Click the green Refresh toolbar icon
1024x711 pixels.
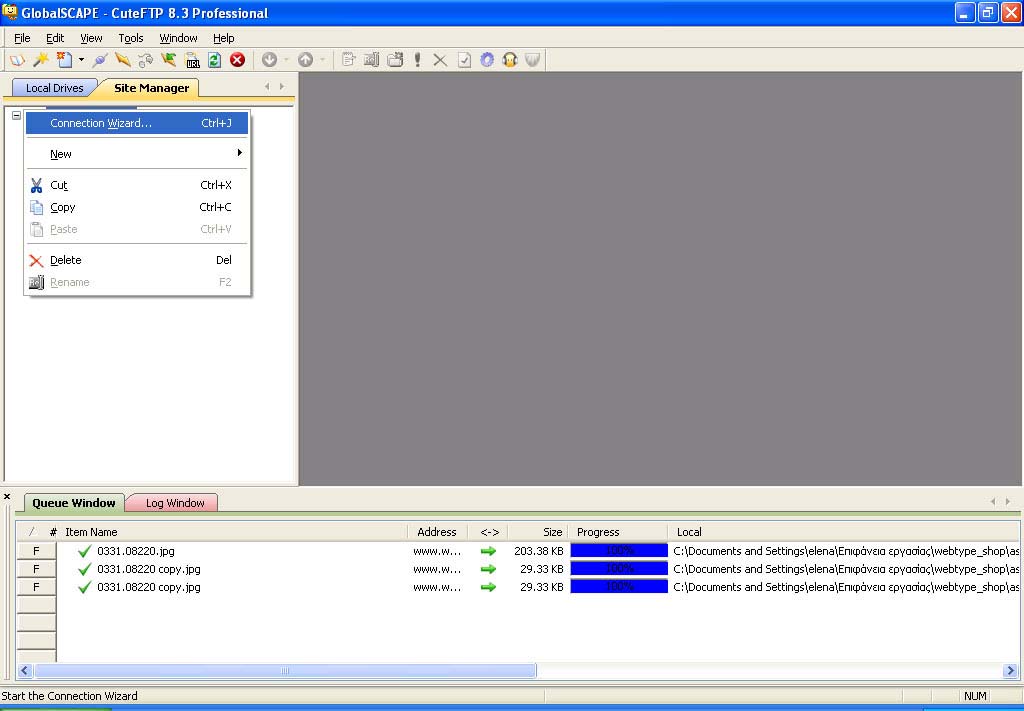tap(214, 60)
